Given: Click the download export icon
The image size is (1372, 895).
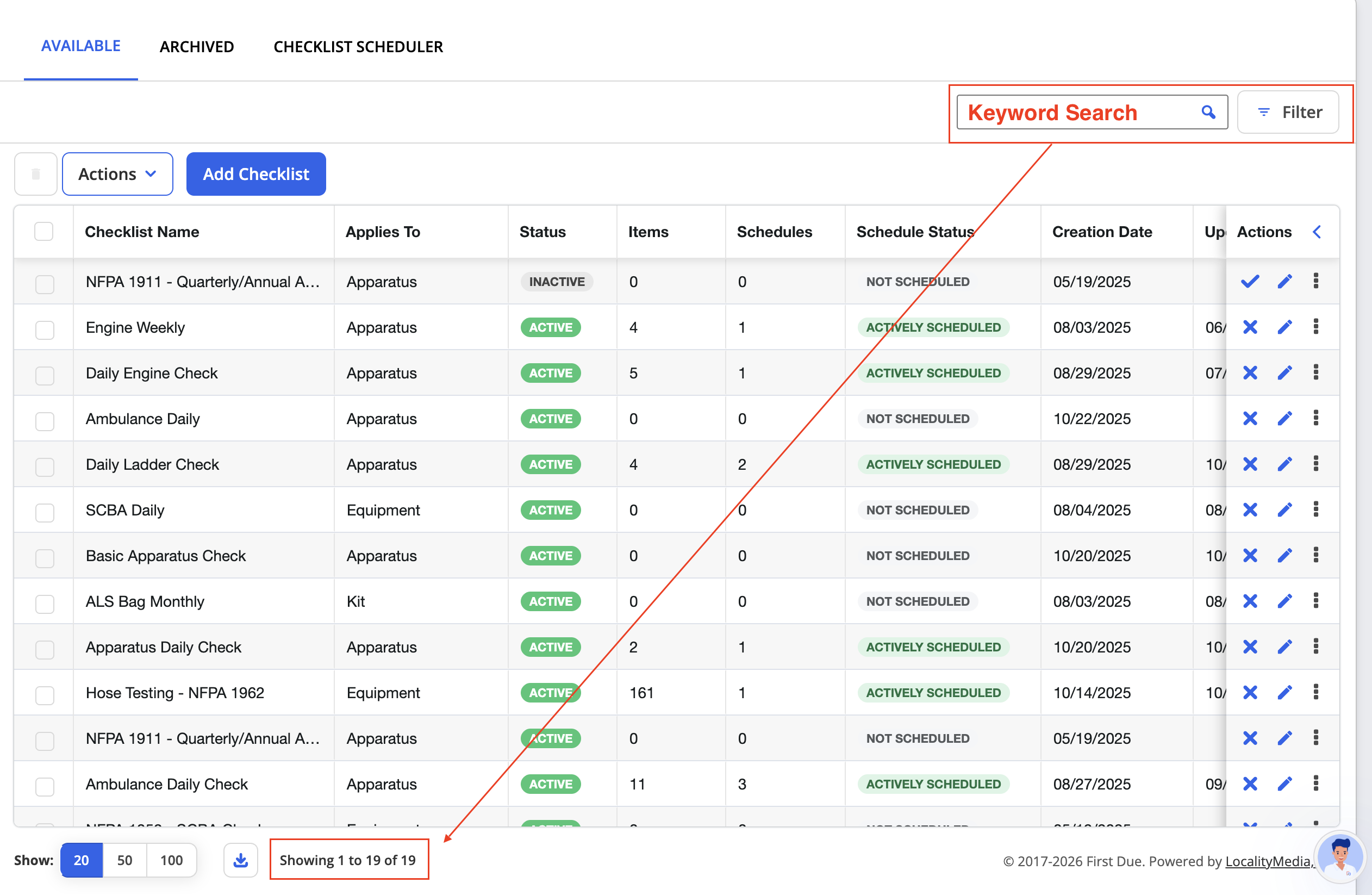Looking at the screenshot, I should coord(240,860).
